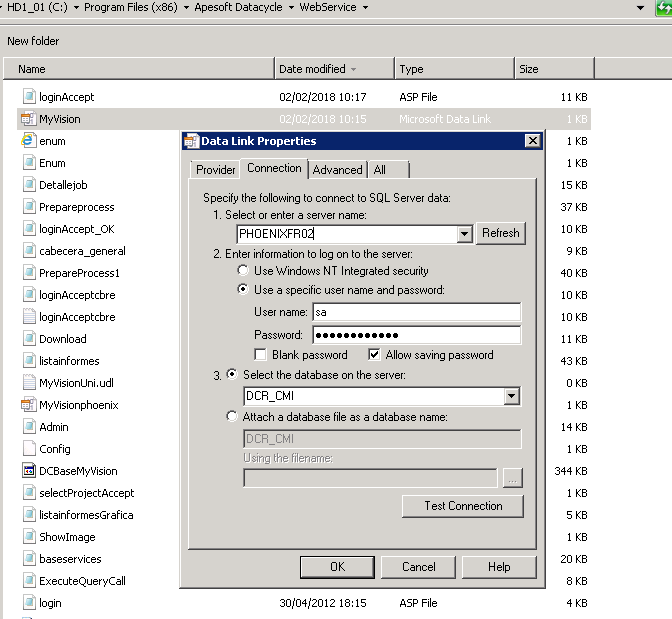The height and width of the screenshot is (619, 672).
Task: Expand the WebService breadcrumb arrow
Action: [x=365, y=8]
